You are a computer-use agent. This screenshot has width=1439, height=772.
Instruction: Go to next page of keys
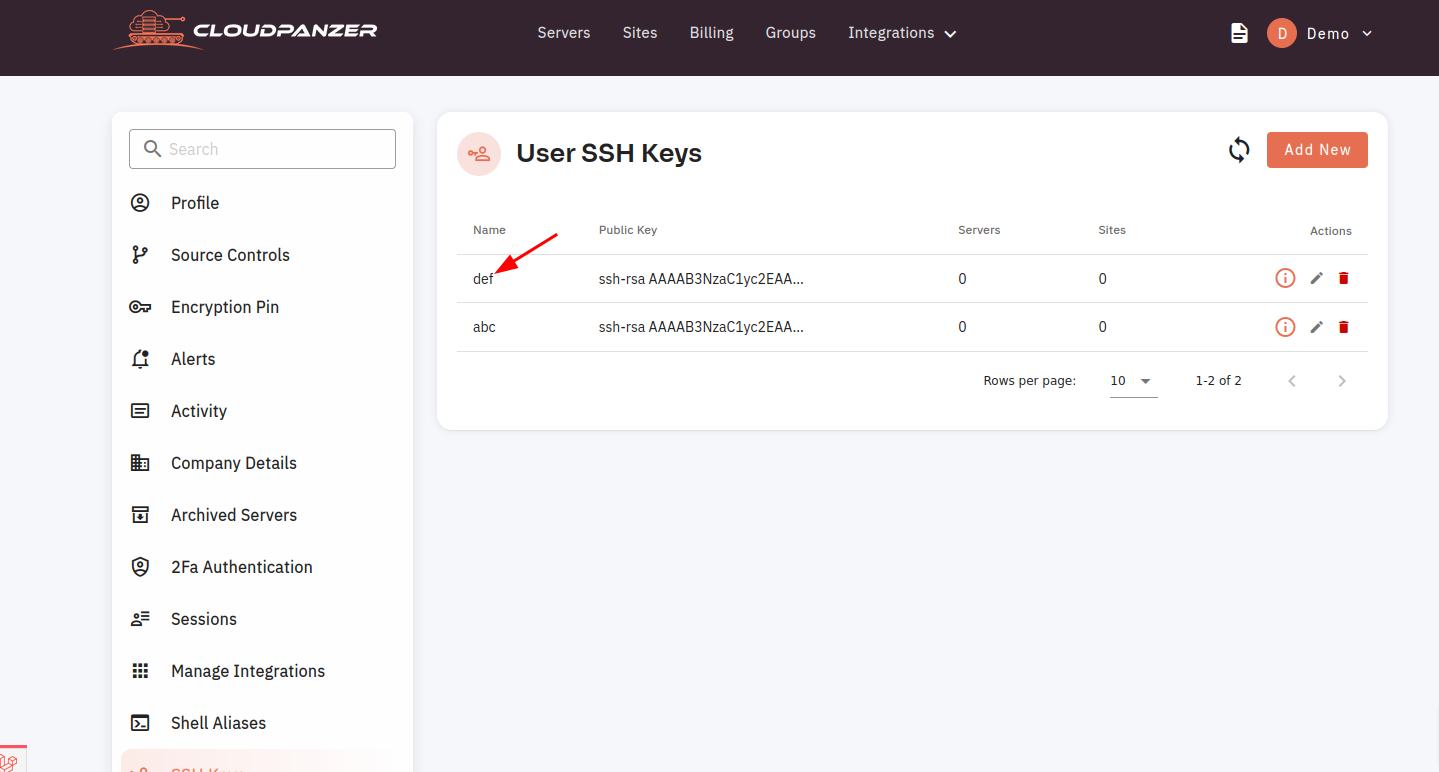point(1342,381)
